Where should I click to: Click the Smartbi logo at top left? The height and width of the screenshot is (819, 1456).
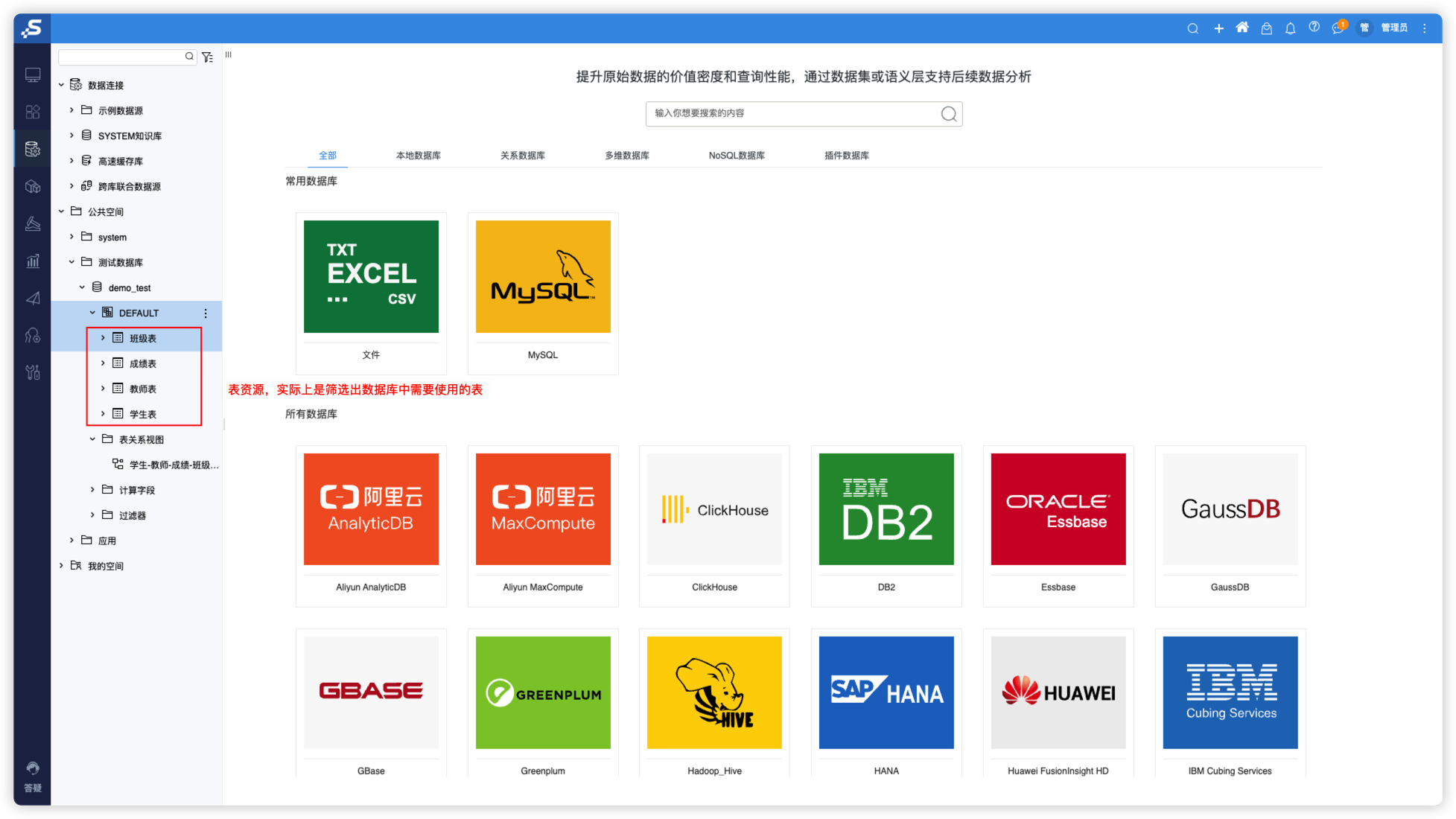tap(32, 28)
